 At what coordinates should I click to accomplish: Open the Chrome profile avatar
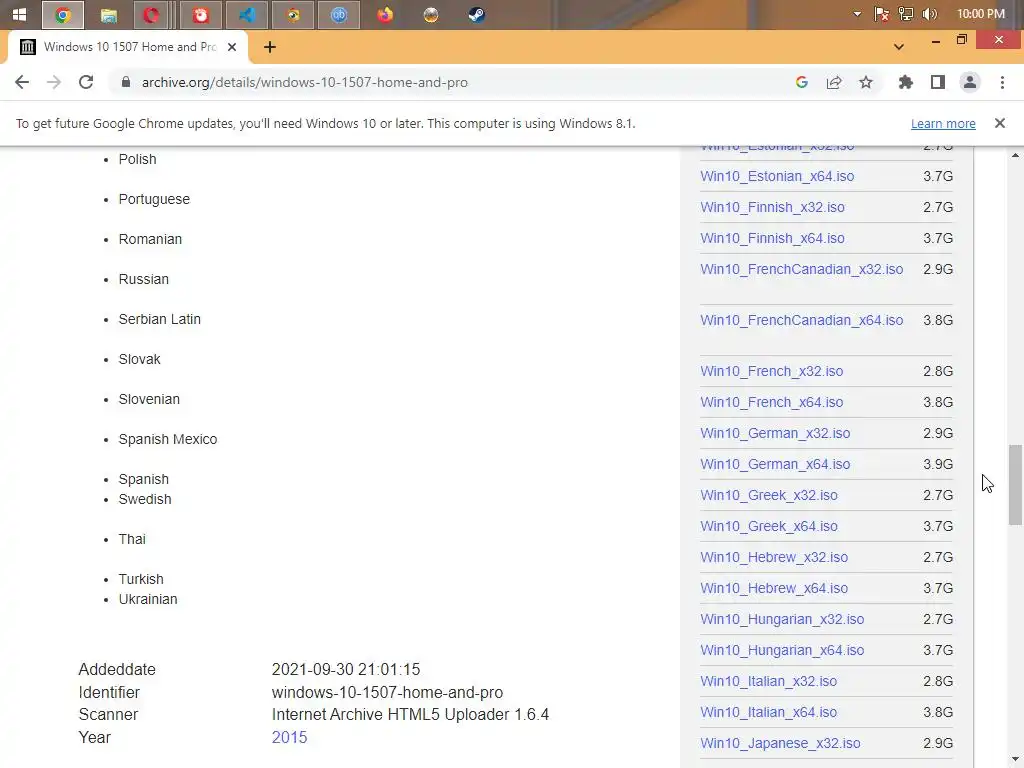coord(970,82)
